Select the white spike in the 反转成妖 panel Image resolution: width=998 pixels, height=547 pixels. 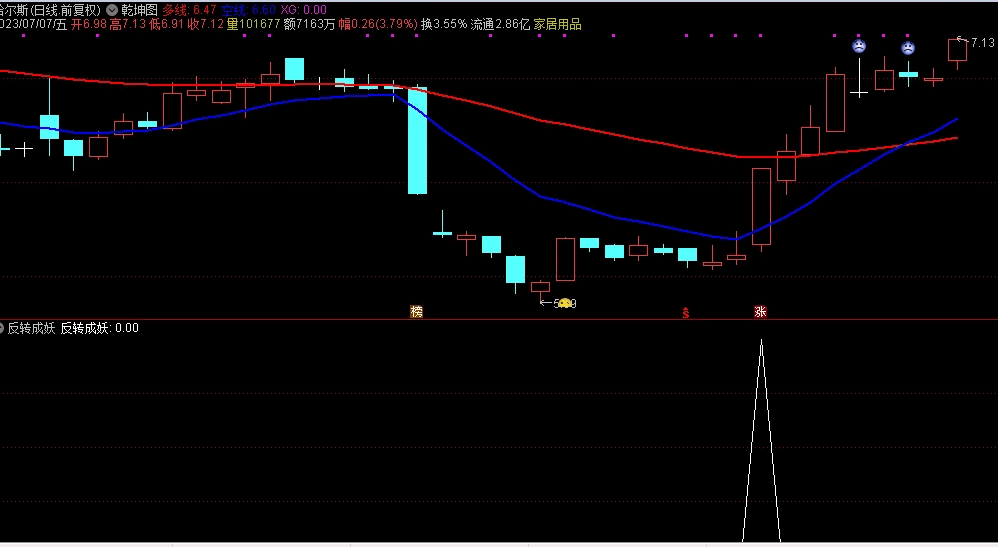pos(761,441)
